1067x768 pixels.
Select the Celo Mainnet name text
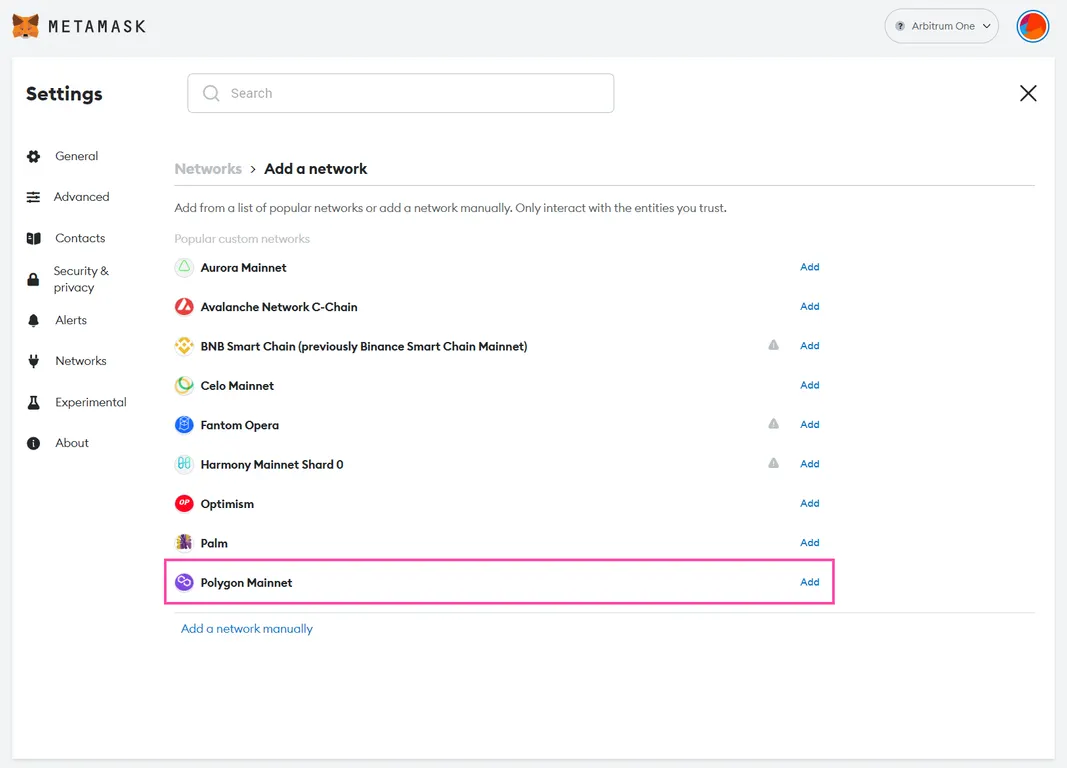tap(237, 386)
